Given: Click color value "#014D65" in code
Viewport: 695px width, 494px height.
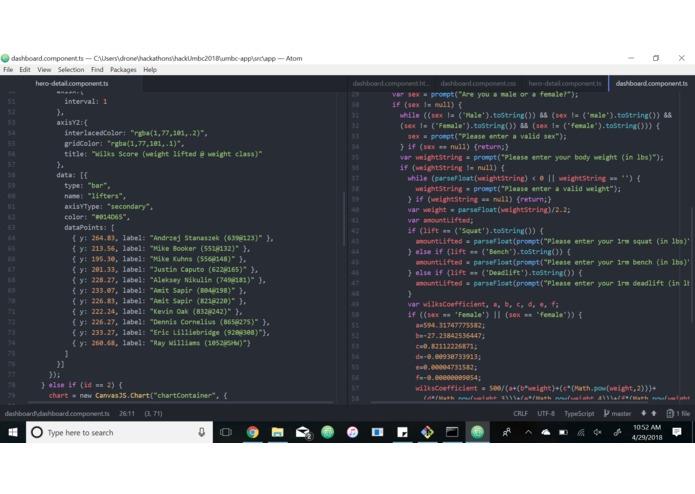Looking at the screenshot, I should coord(110,217).
